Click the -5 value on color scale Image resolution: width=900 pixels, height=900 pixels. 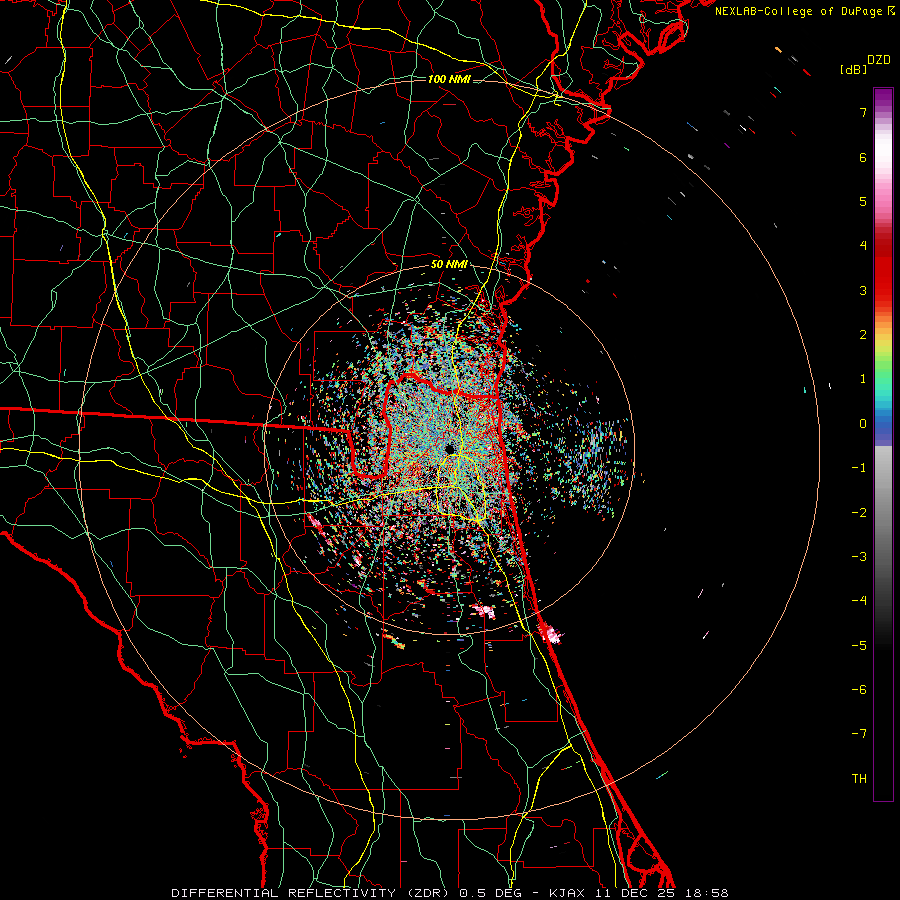pos(859,646)
